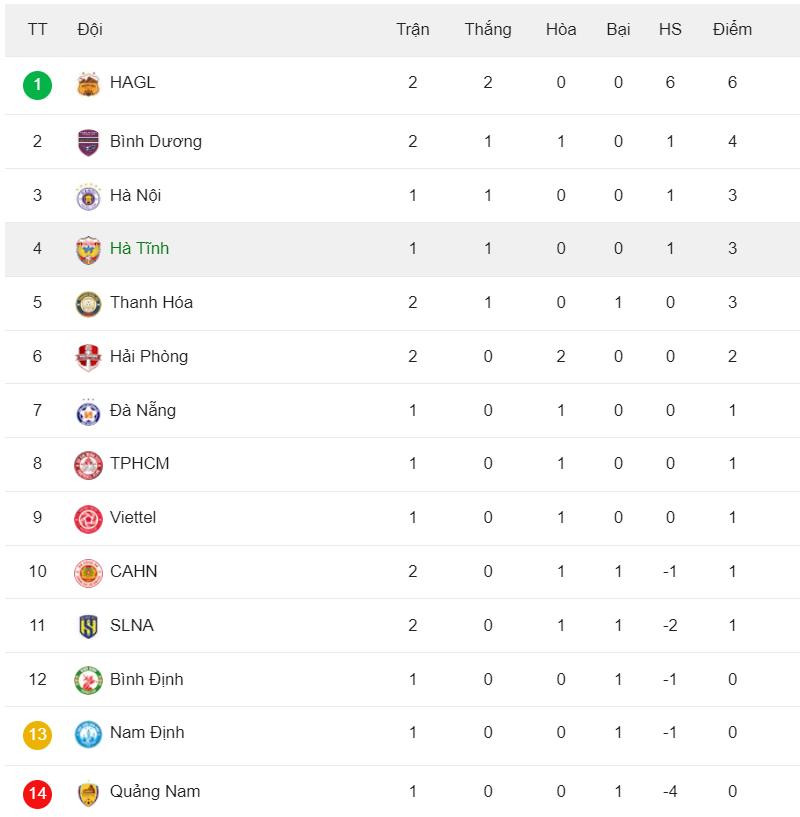Click the green rank 1 badge

pyautogui.click(x=38, y=84)
